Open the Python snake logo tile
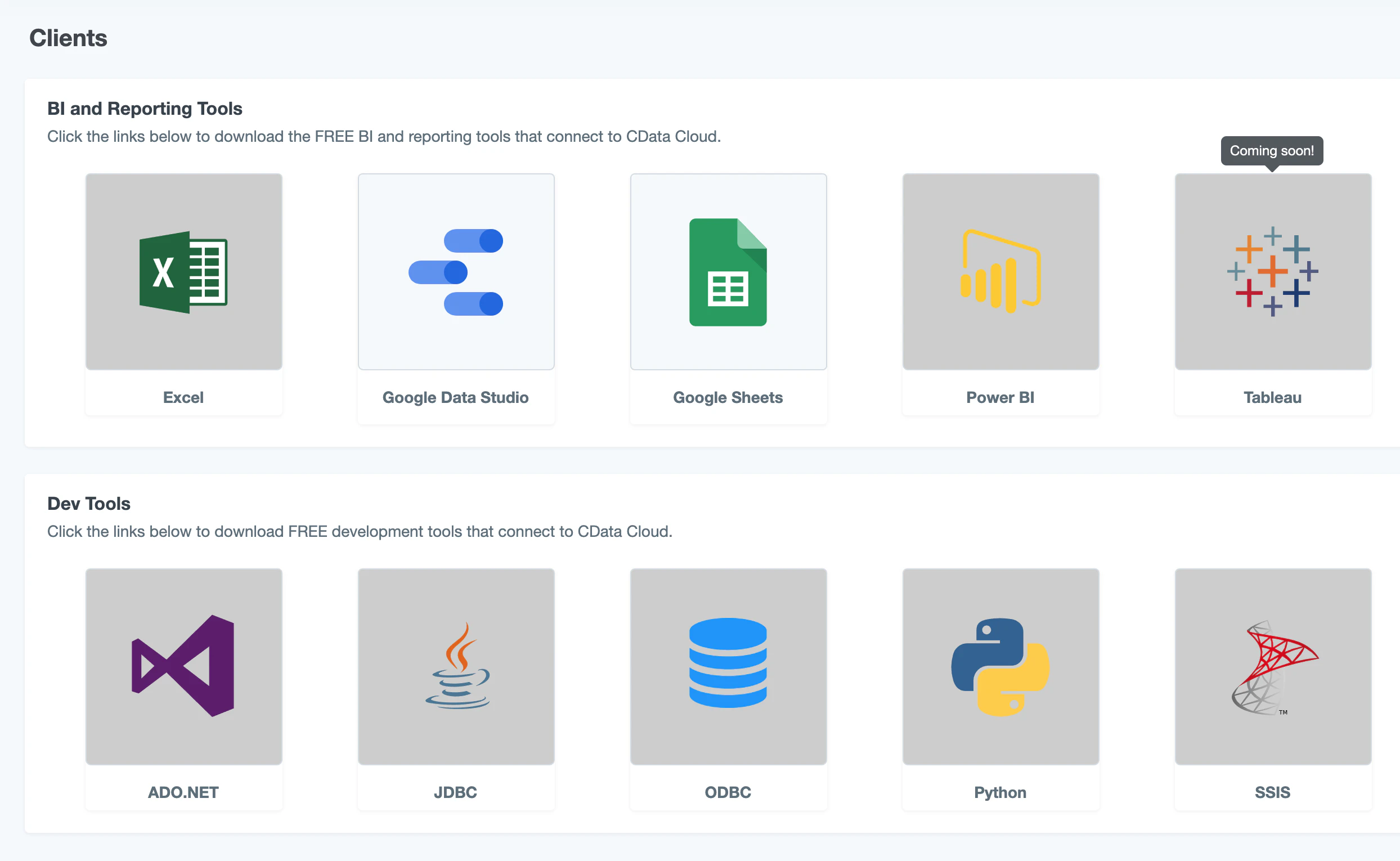The width and height of the screenshot is (1400, 861). tap(1000, 666)
